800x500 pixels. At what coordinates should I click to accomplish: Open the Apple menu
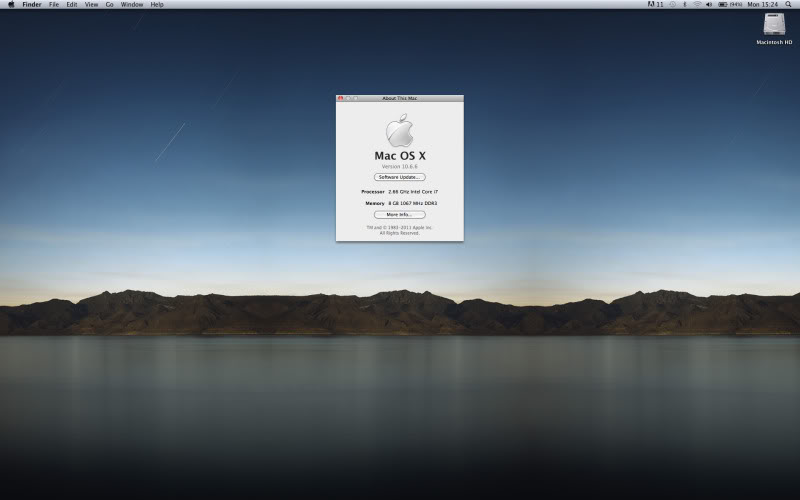(x=11, y=4)
